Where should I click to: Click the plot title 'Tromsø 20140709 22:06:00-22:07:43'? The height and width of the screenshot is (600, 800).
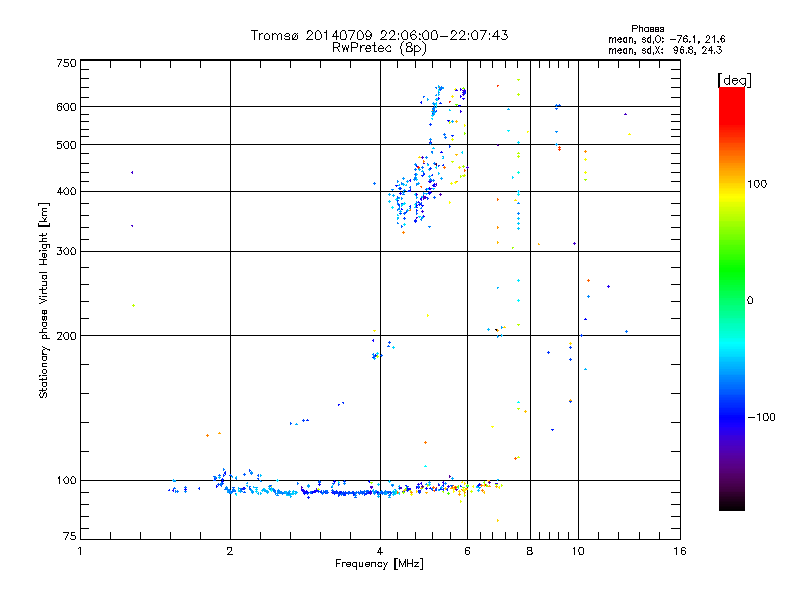click(379, 35)
